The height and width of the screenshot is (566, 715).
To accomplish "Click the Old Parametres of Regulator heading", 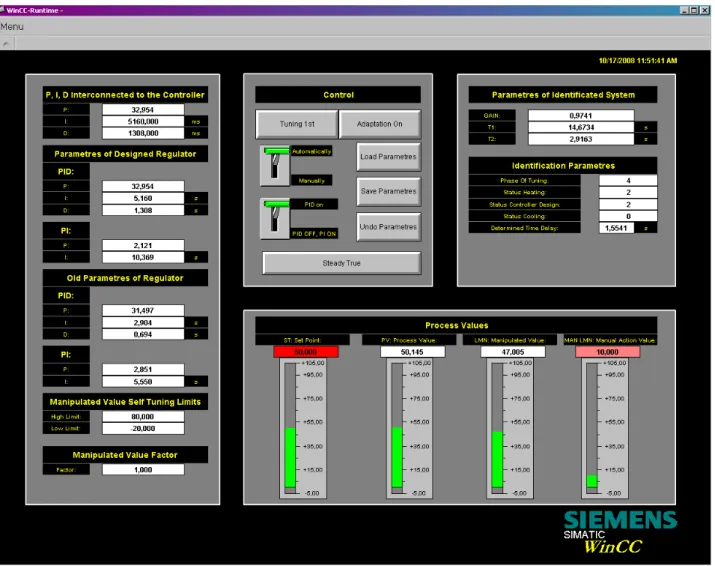I will (125, 278).
